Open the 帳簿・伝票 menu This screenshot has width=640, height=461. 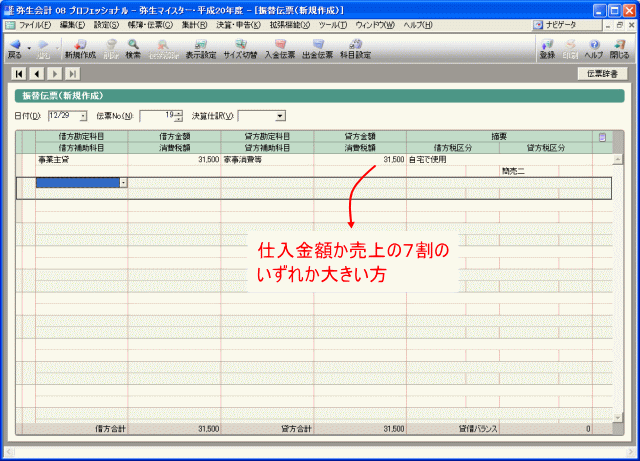click(x=150, y=25)
